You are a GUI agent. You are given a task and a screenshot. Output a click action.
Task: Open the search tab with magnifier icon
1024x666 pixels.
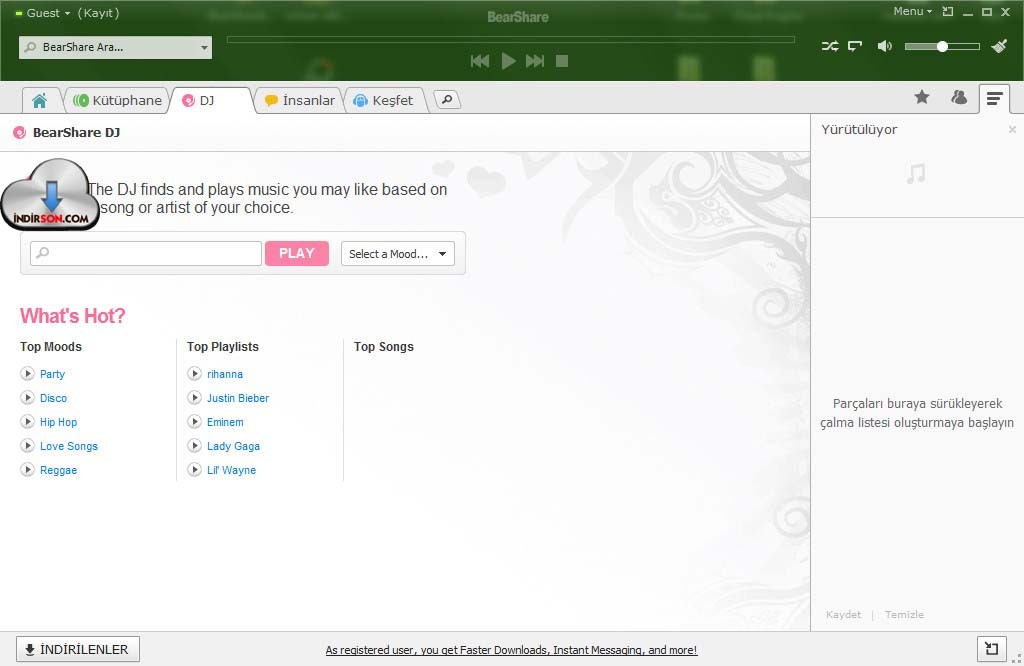pos(447,100)
